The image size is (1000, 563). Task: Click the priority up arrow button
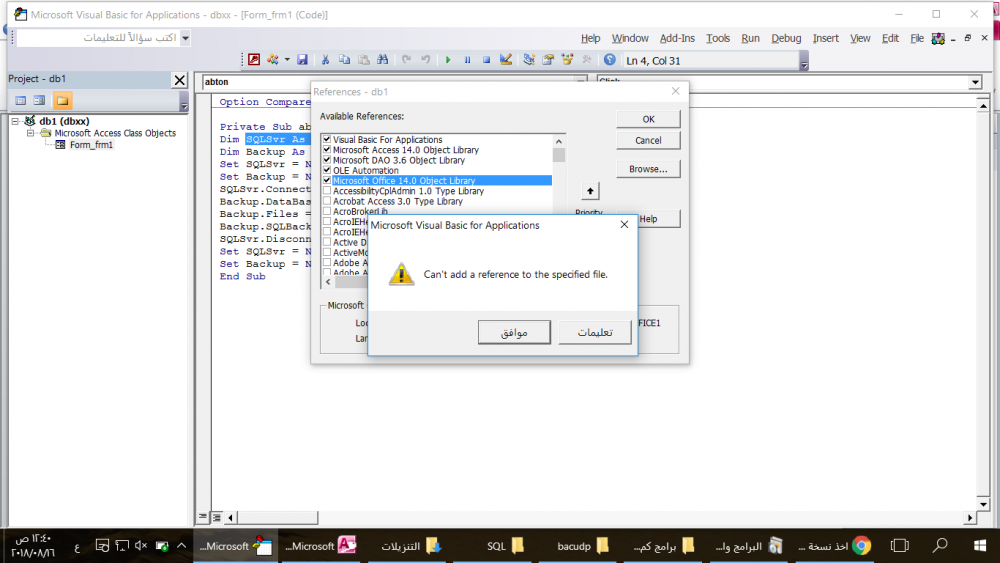[x=590, y=190]
